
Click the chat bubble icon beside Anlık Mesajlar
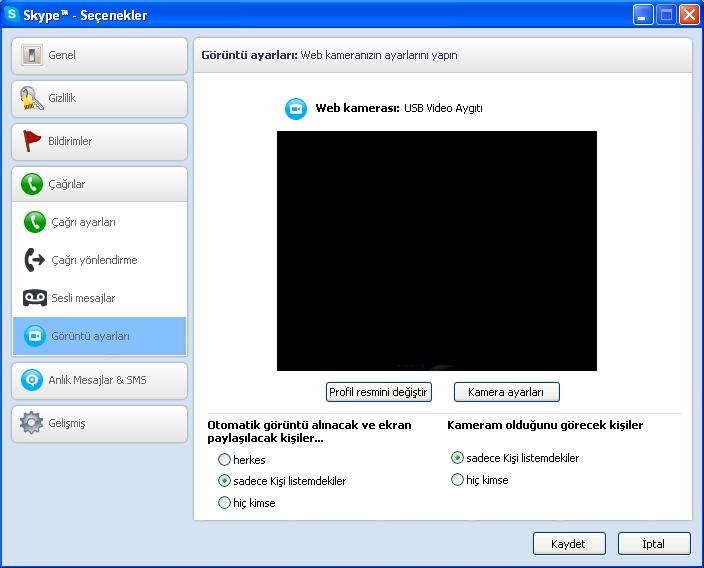pyautogui.click(x=32, y=380)
